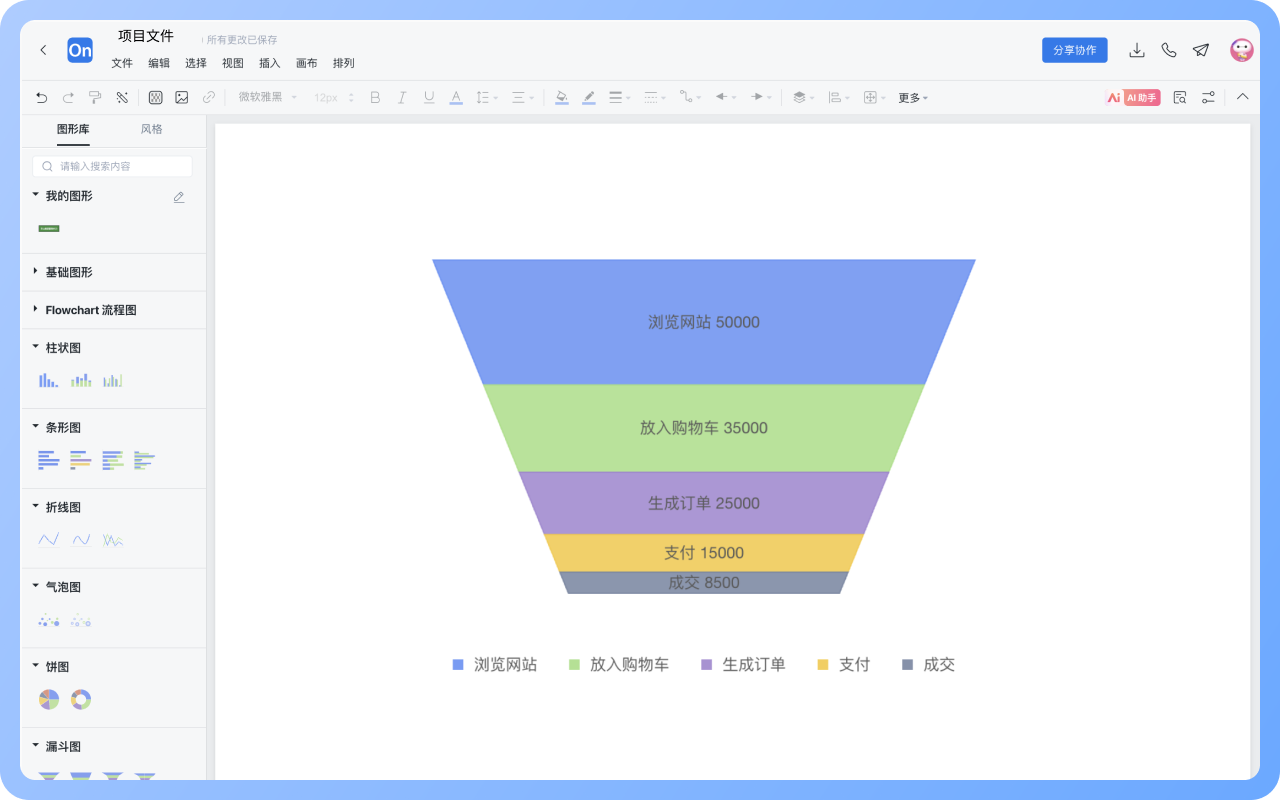Click the shape library search field
This screenshot has height=800, width=1280.
tap(113, 166)
